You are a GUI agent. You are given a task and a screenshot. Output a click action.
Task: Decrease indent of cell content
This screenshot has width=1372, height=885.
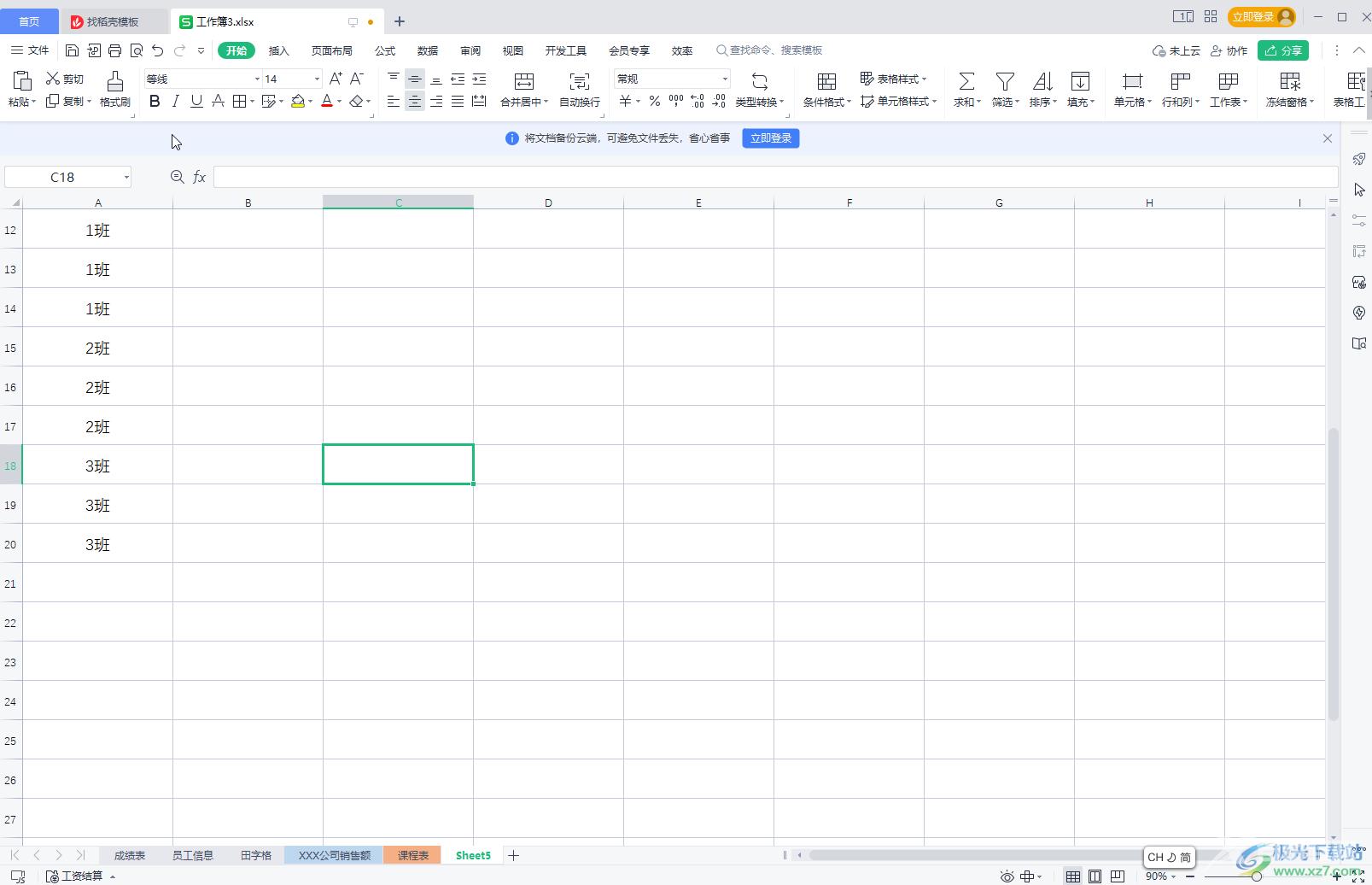458,79
